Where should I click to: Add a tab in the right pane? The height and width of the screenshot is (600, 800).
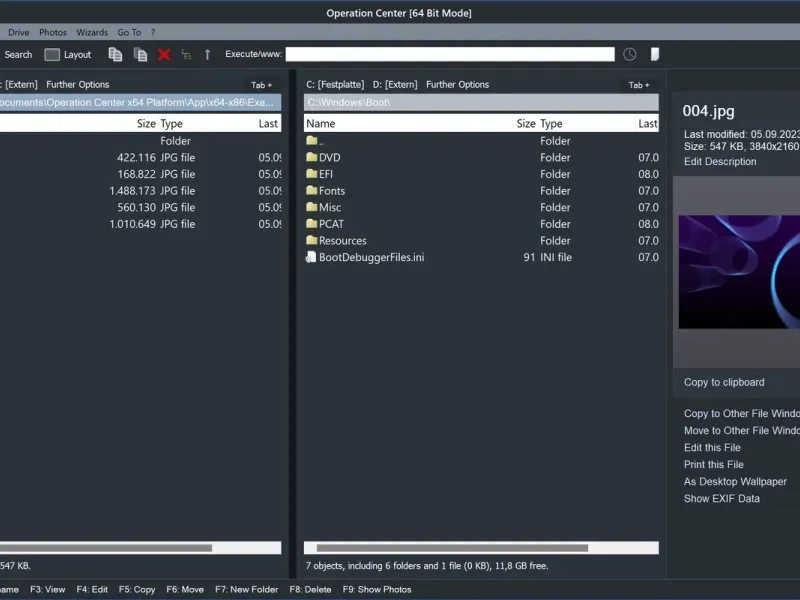[x=639, y=85]
